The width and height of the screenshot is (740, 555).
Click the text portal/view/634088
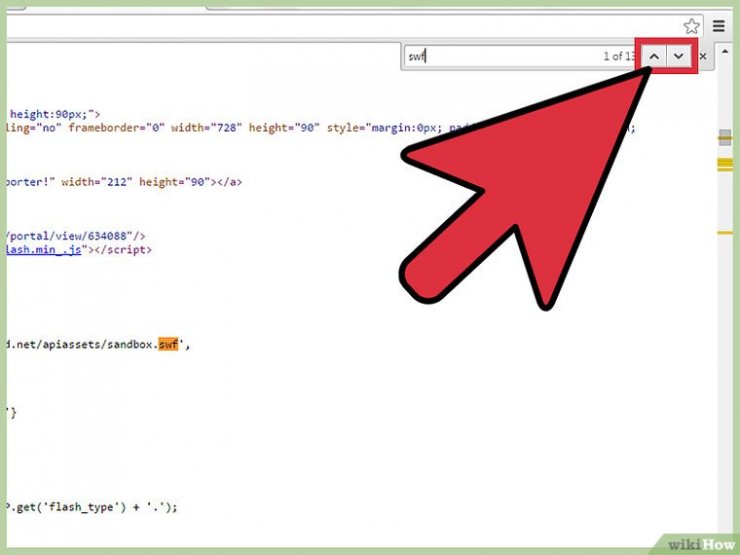[71, 236]
